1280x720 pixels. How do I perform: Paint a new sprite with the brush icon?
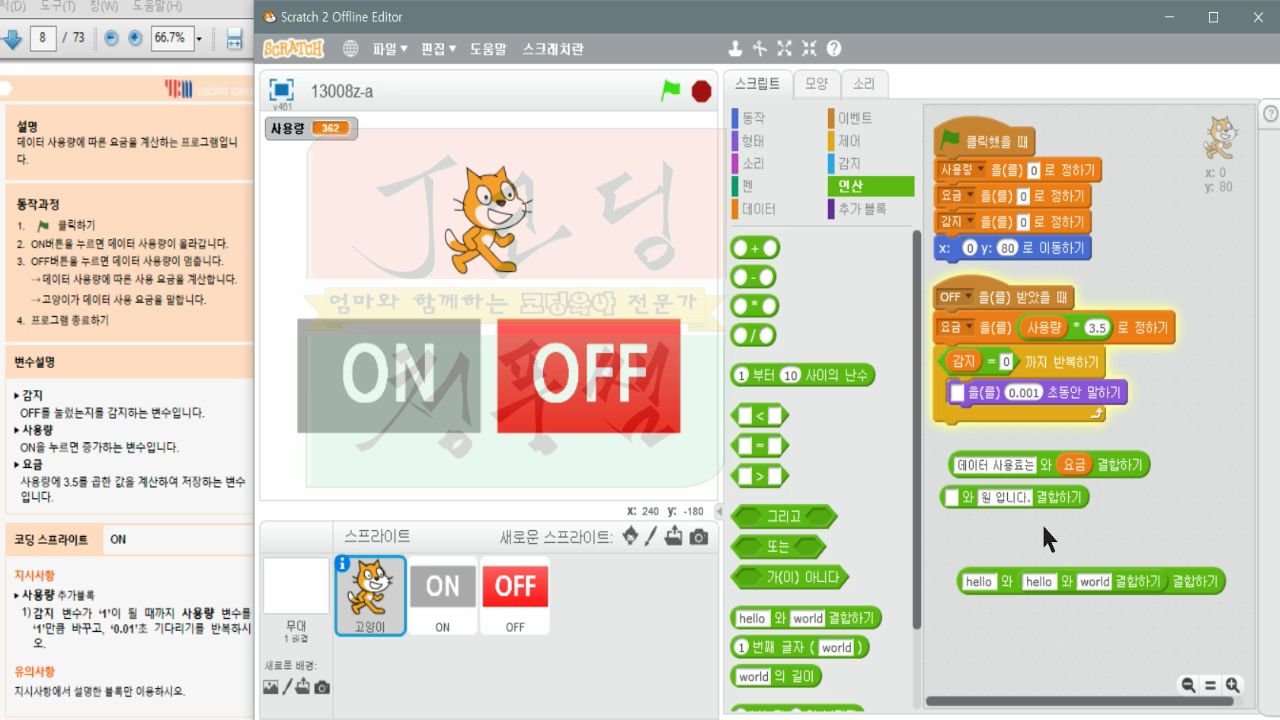[x=651, y=537]
